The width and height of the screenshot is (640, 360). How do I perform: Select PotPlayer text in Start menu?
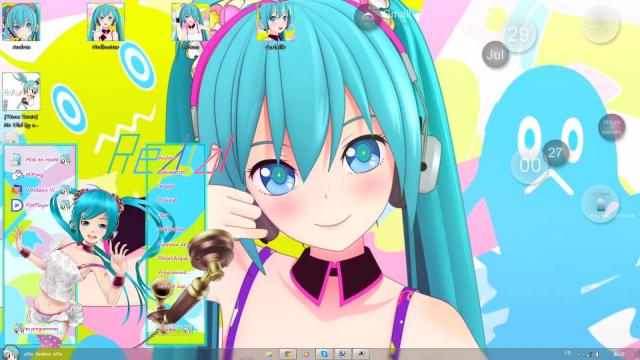[38, 205]
